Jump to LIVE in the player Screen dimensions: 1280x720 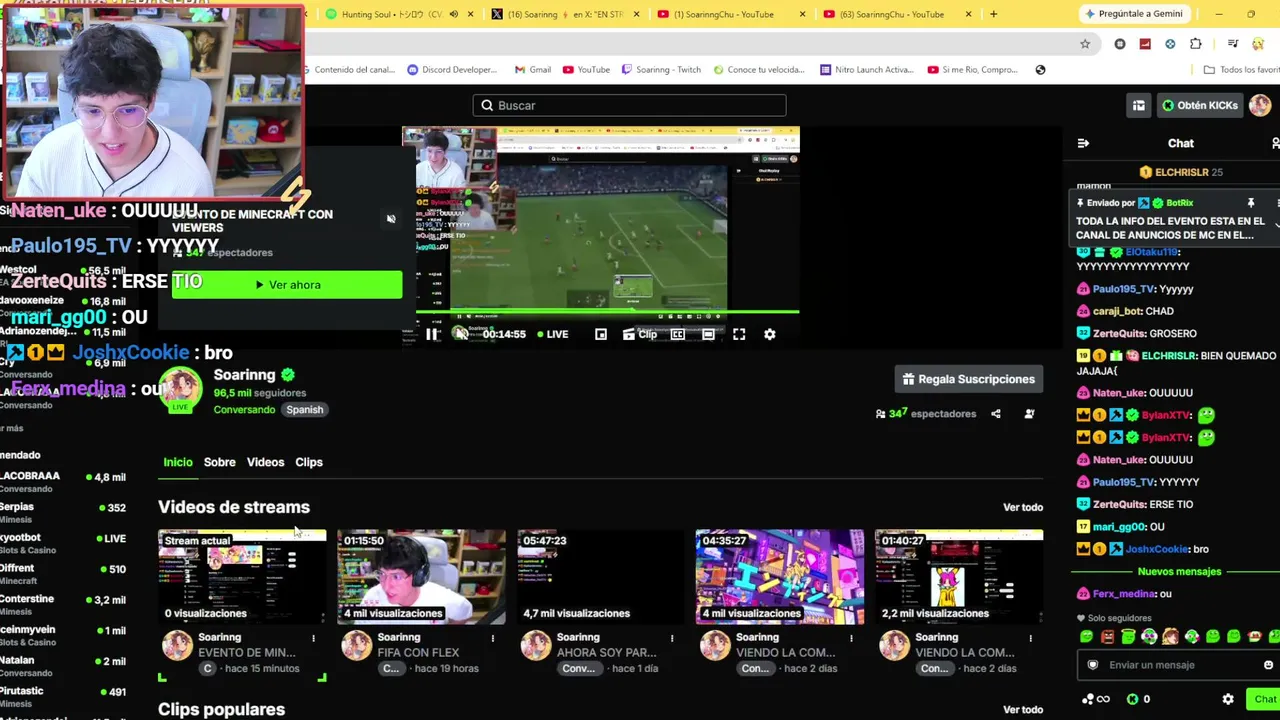pyautogui.click(x=553, y=334)
